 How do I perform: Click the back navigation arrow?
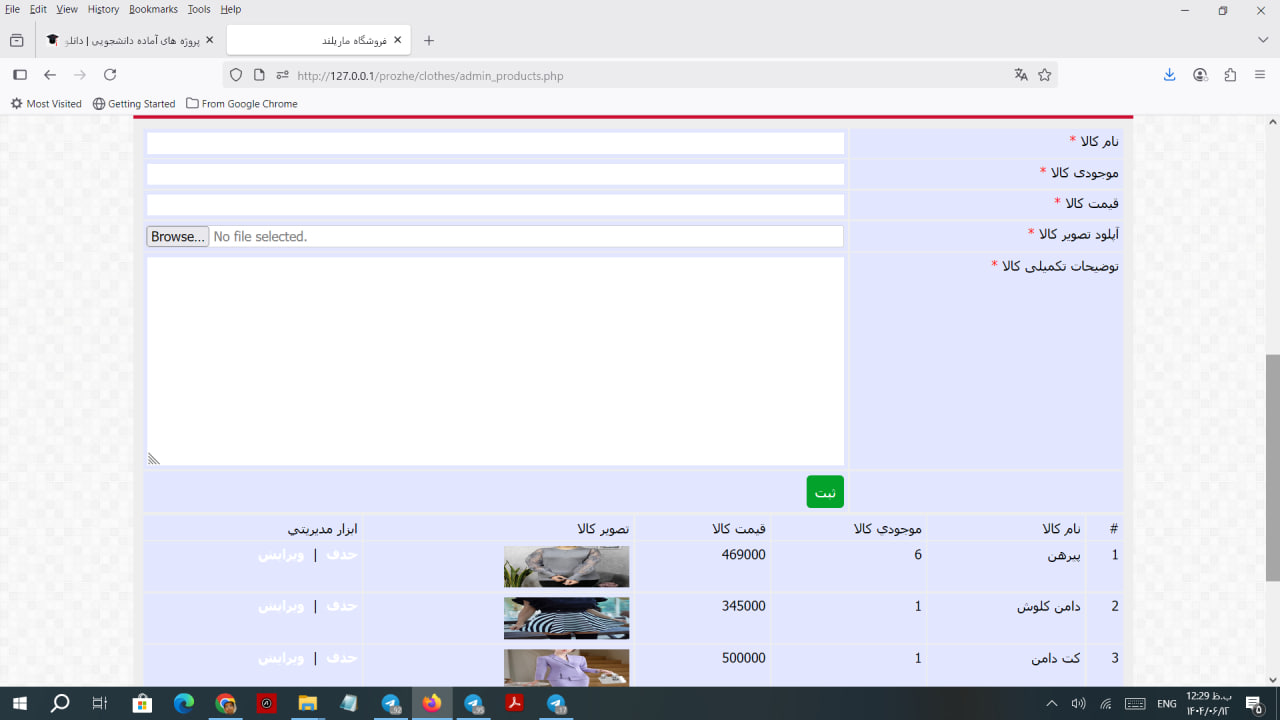coord(50,75)
